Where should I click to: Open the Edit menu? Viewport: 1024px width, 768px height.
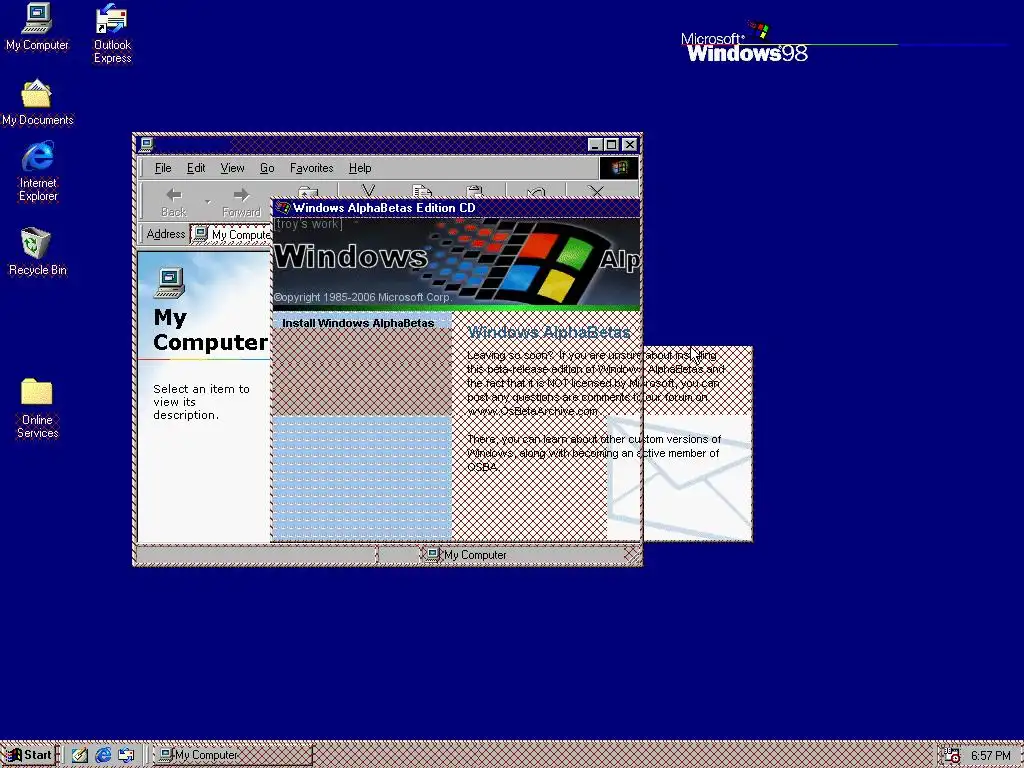(196, 168)
